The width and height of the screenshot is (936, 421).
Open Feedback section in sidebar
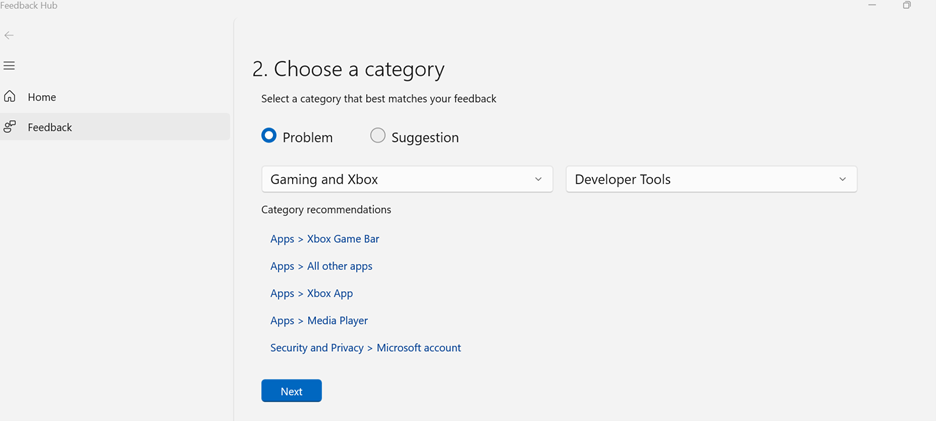point(115,127)
